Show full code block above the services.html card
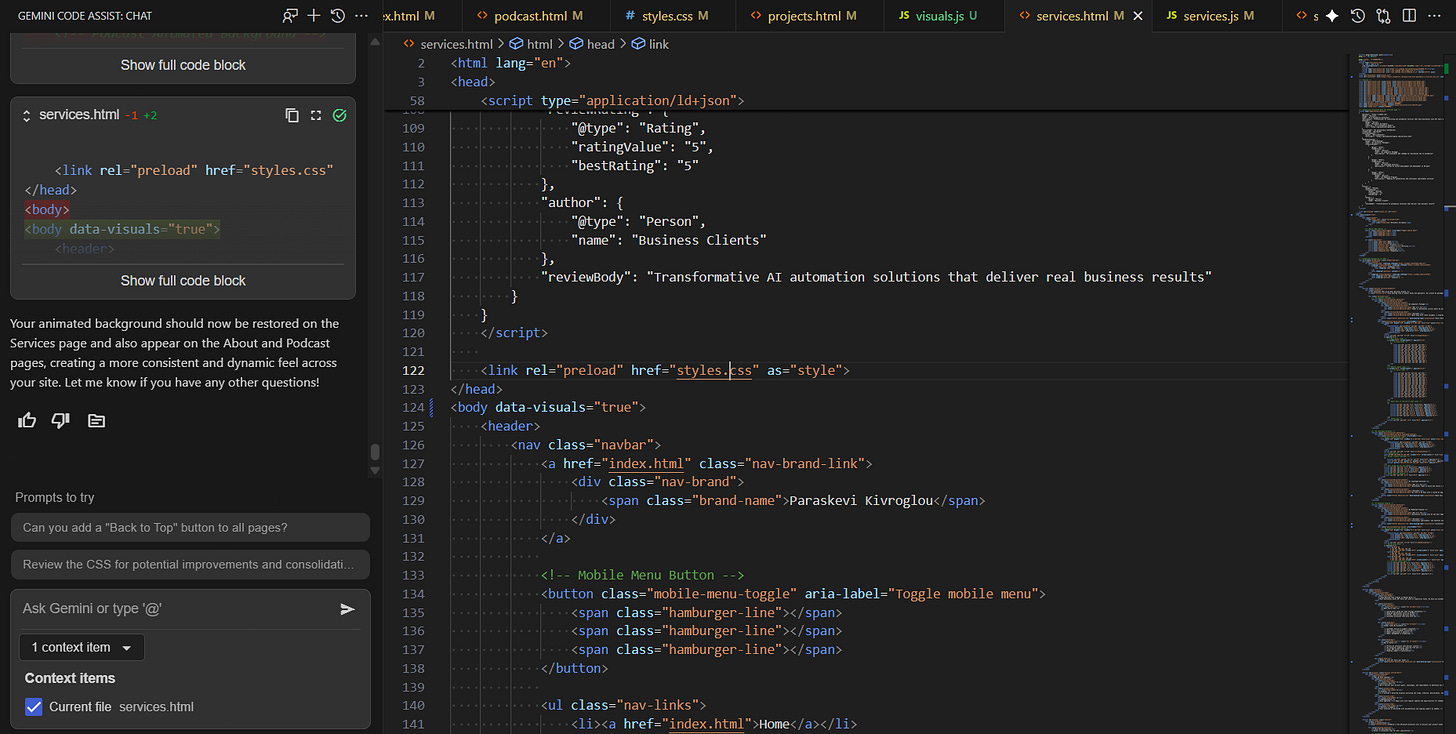Screen dimensions: 1456x734 tap(183, 65)
